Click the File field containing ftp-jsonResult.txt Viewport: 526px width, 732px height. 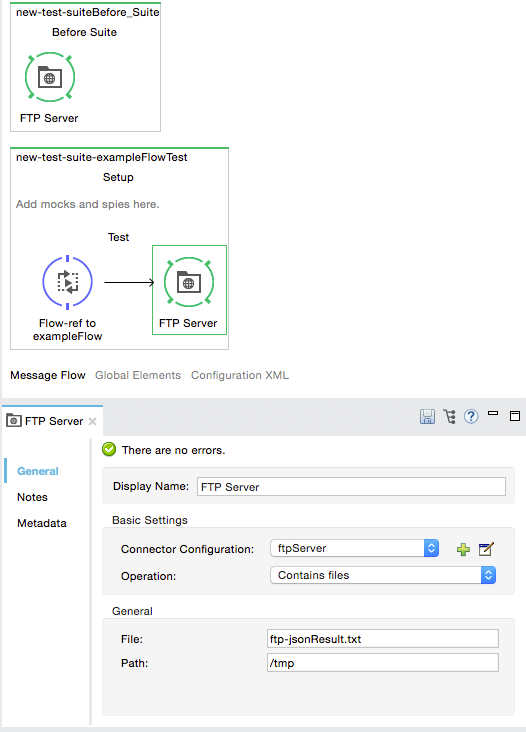point(383,639)
